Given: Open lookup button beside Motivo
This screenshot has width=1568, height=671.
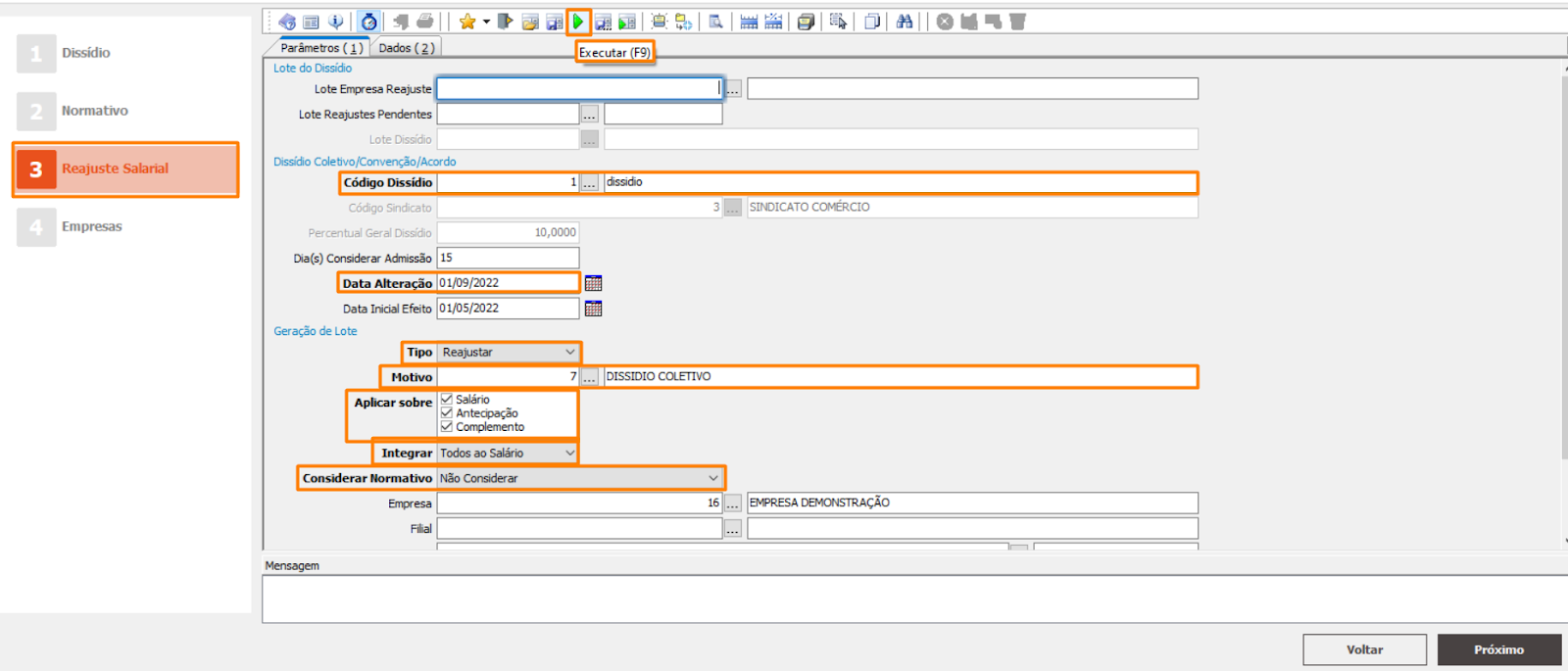Looking at the screenshot, I should pos(589,377).
